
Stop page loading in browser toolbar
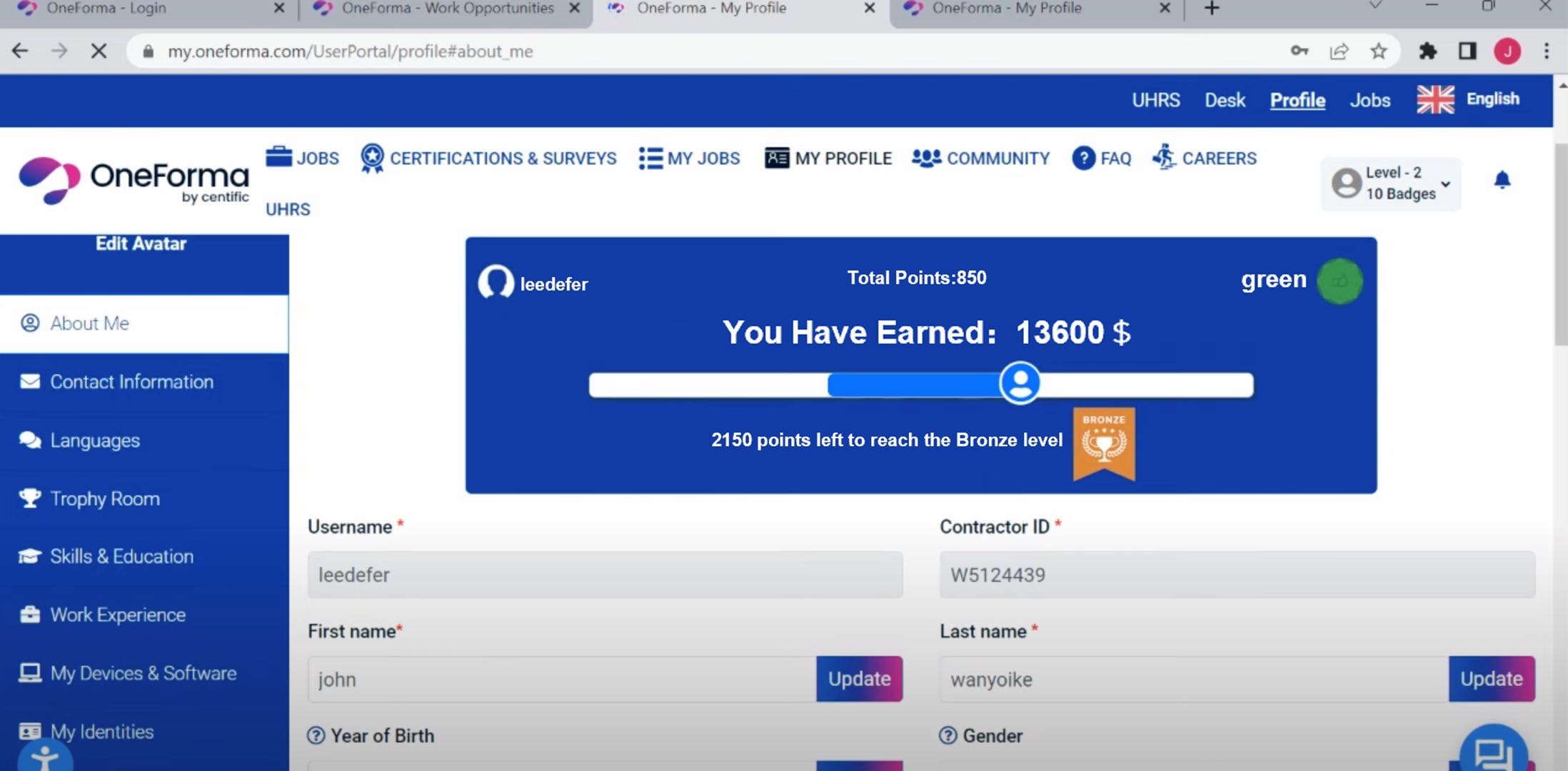[x=99, y=51]
